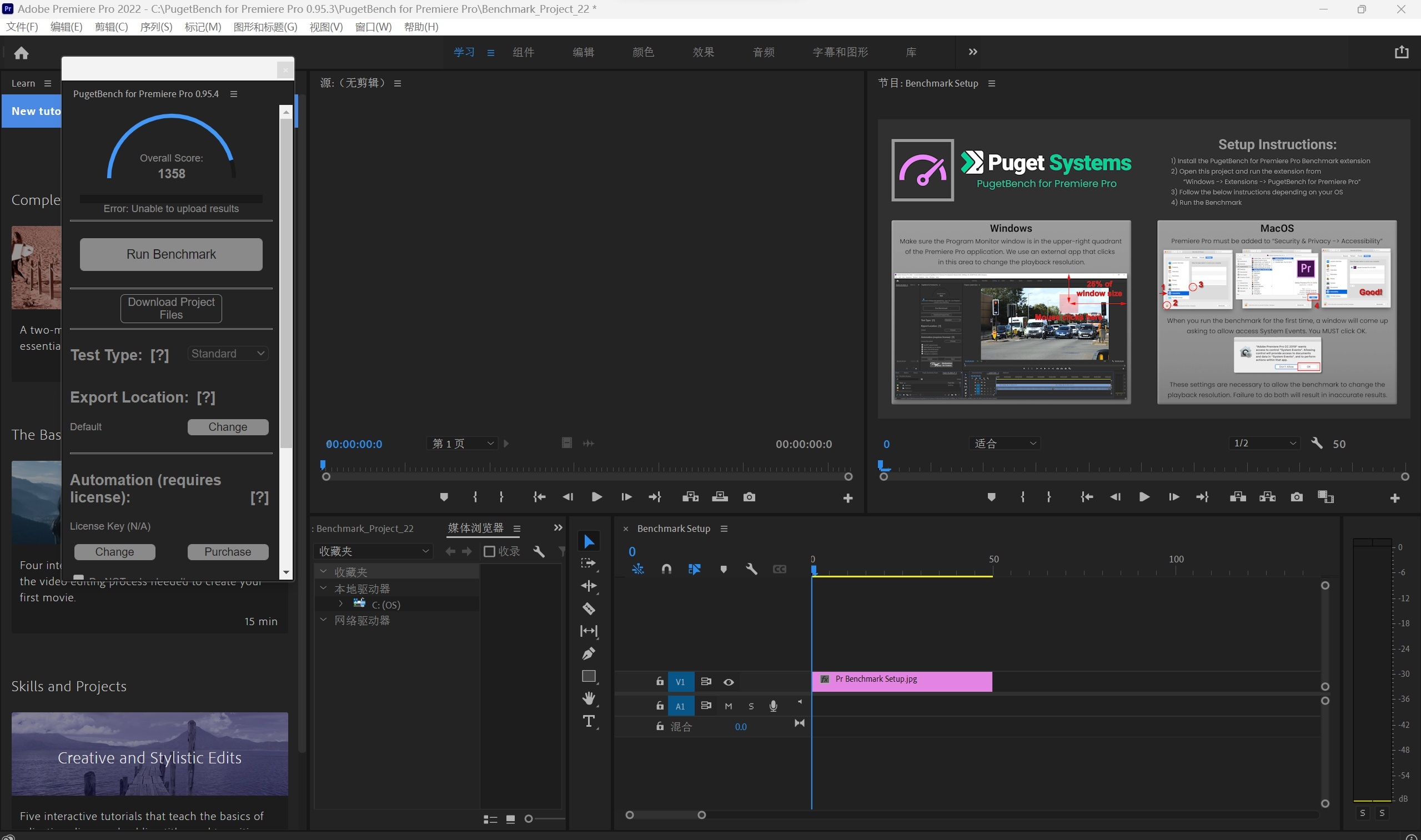Open Program monitor settings wrench

pos(1317,443)
